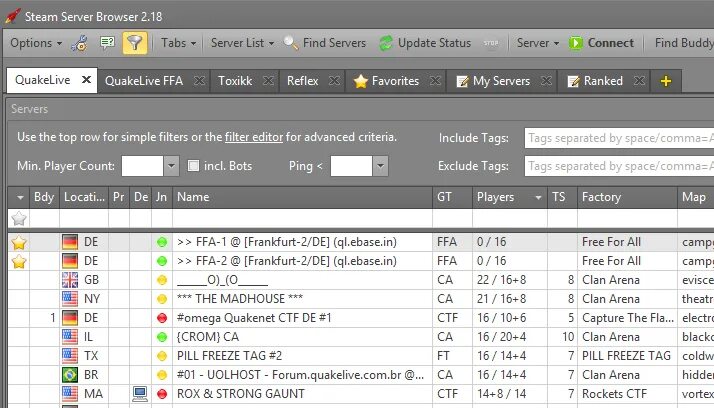
Task: Click the Exclude Tags input field
Action: (619, 166)
